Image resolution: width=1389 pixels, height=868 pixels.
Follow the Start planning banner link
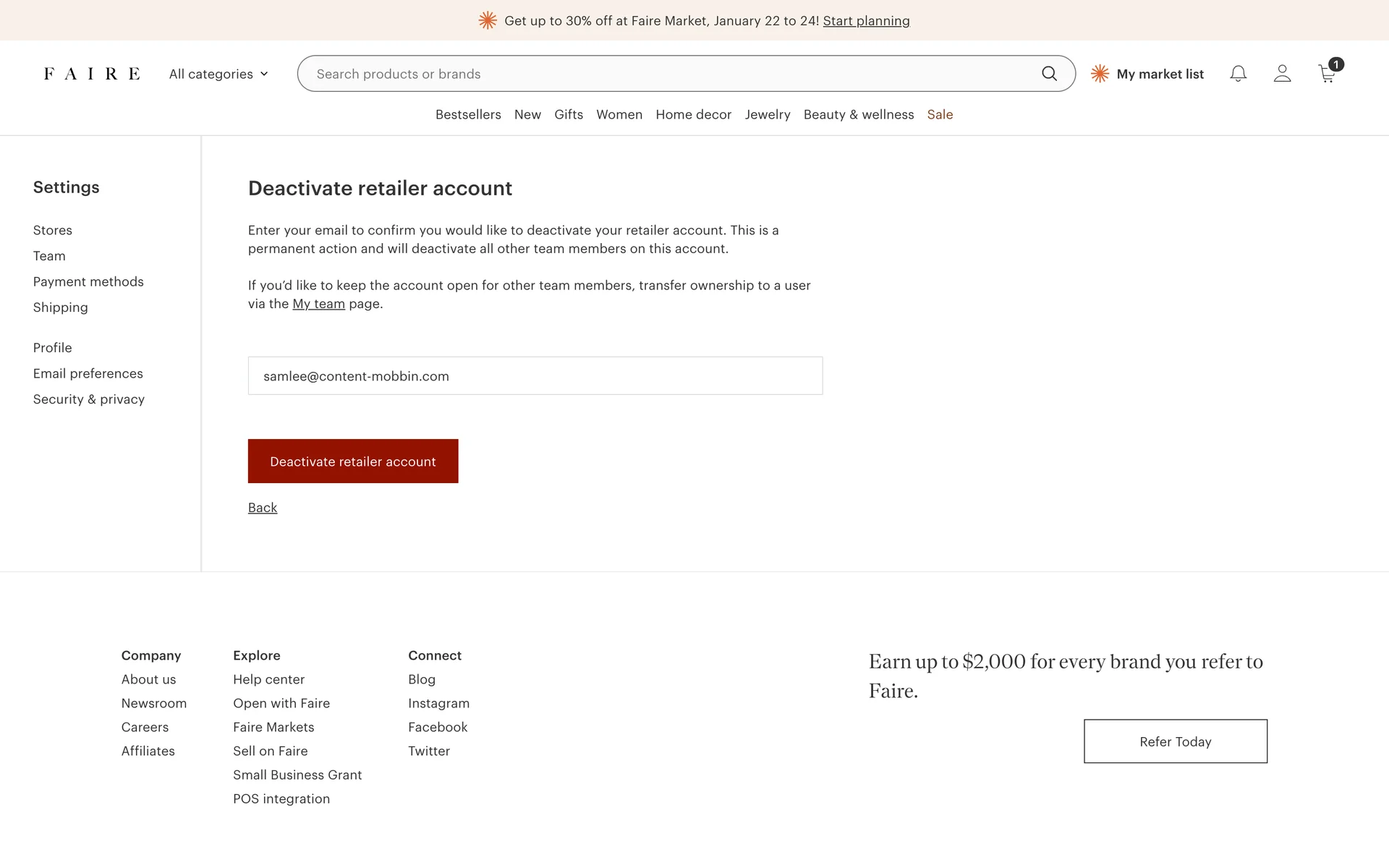(866, 21)
